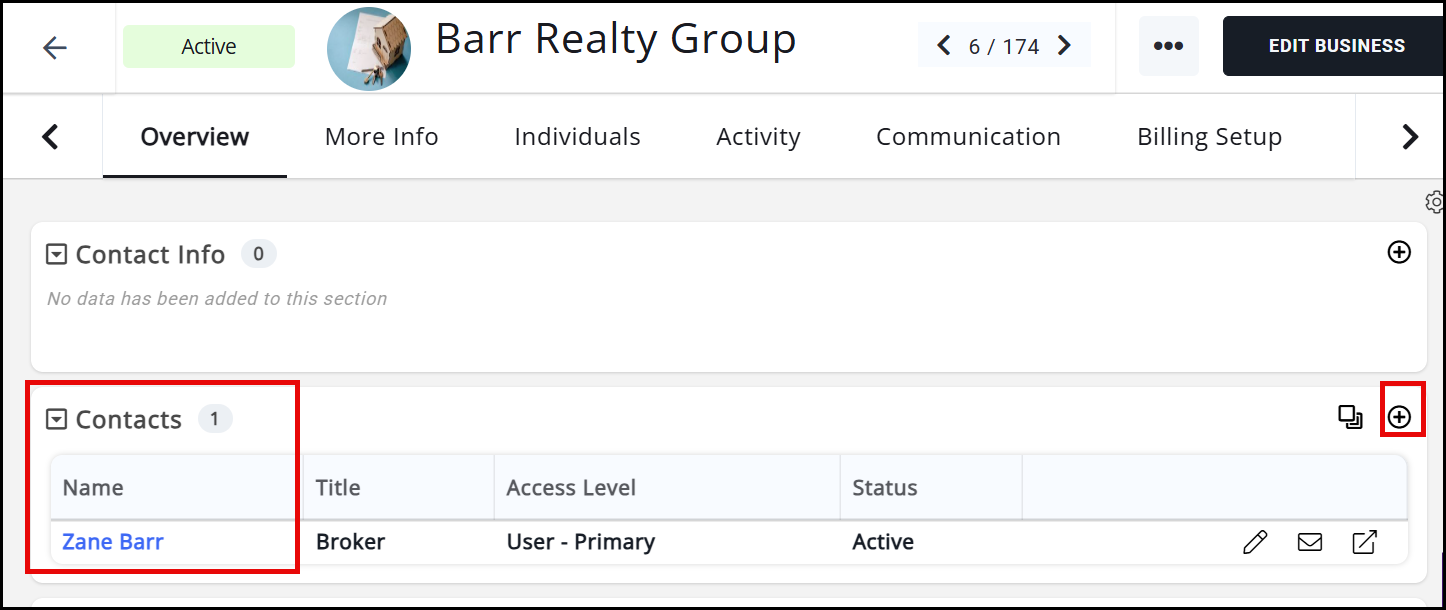The width and height of the screenshot is (1446, 610).
Task: Edit Zane Barr with pencil icon
Action: pyautogui.click(x=1254, y=542)
